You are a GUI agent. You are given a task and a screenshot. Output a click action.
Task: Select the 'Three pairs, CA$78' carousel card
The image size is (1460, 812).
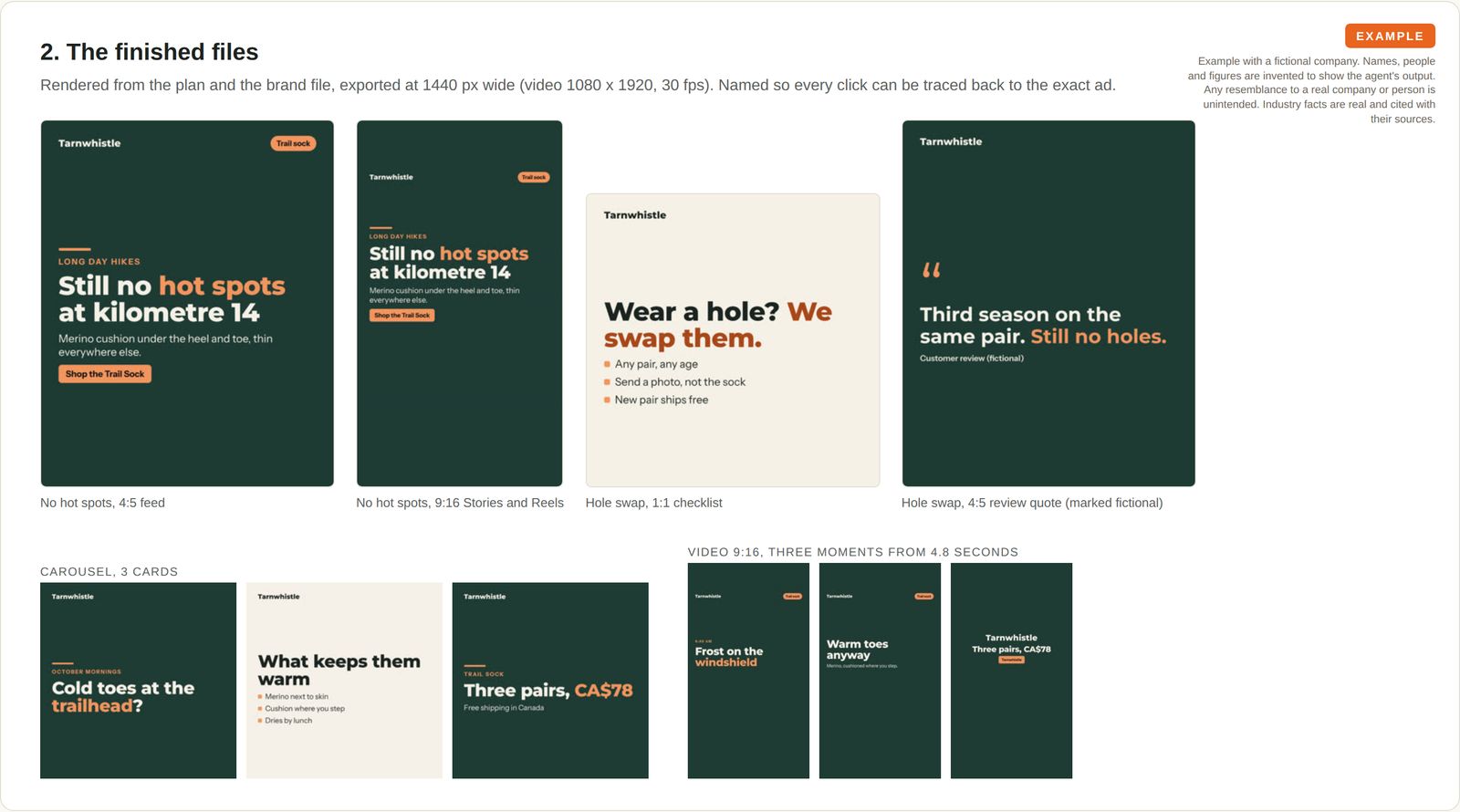[550, 681]
